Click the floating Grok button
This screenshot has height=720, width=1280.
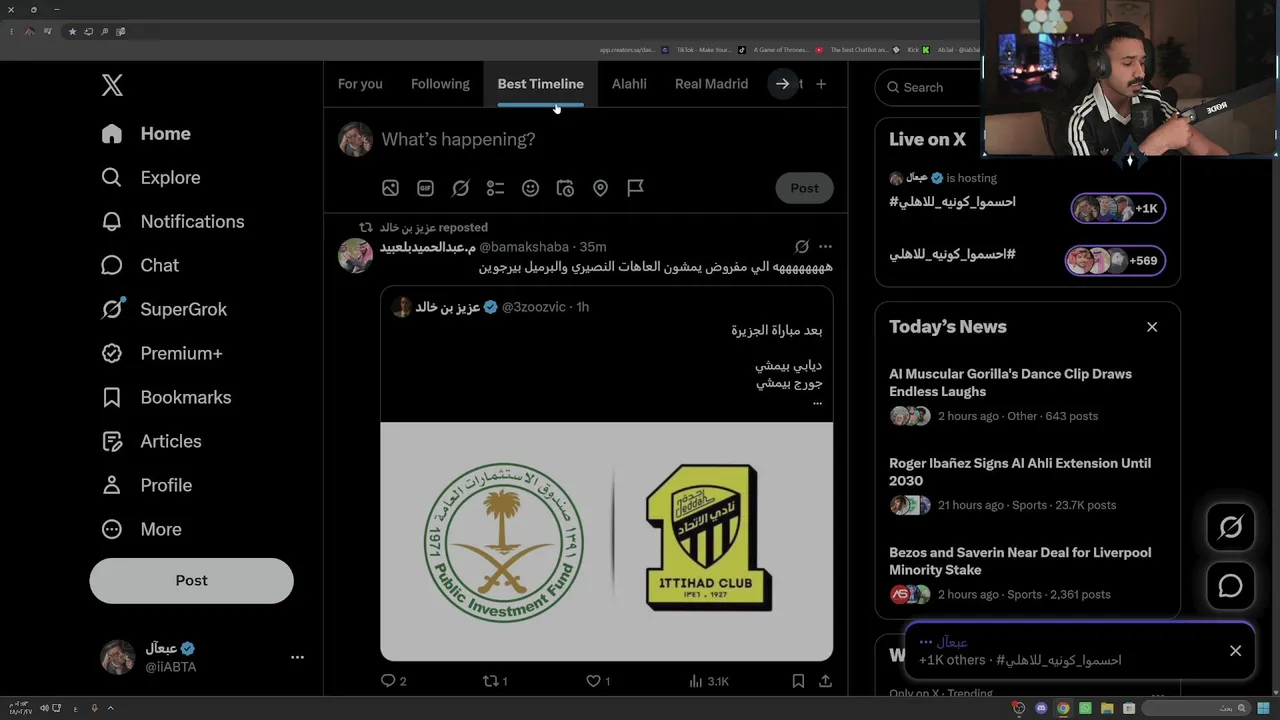(x=1230, y=527)
